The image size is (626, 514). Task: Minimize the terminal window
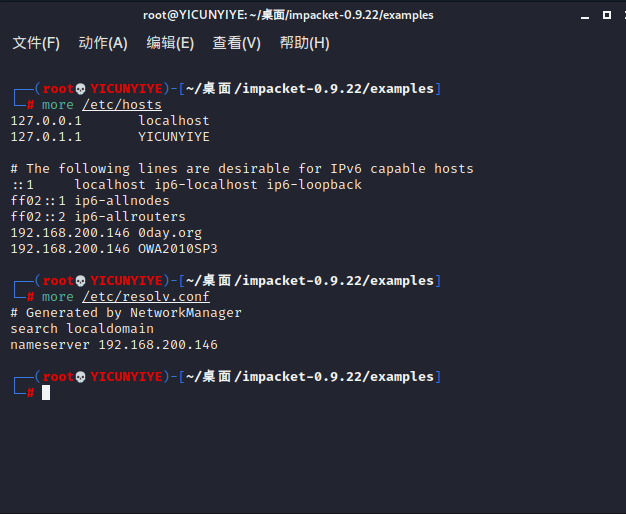coord(585,16)
